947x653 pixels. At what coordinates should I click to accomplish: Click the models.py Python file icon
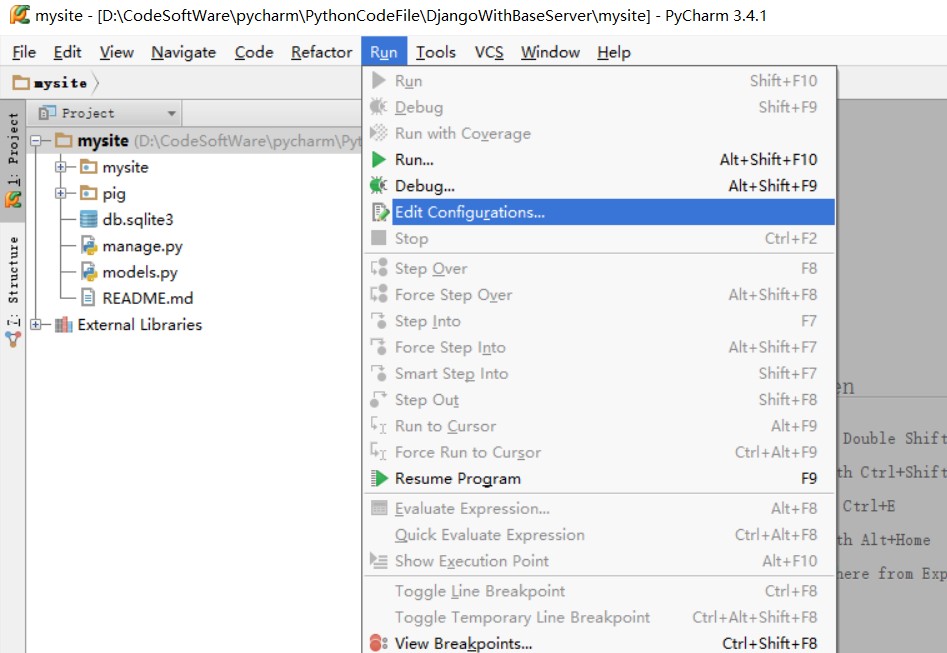tap(89, 272)
